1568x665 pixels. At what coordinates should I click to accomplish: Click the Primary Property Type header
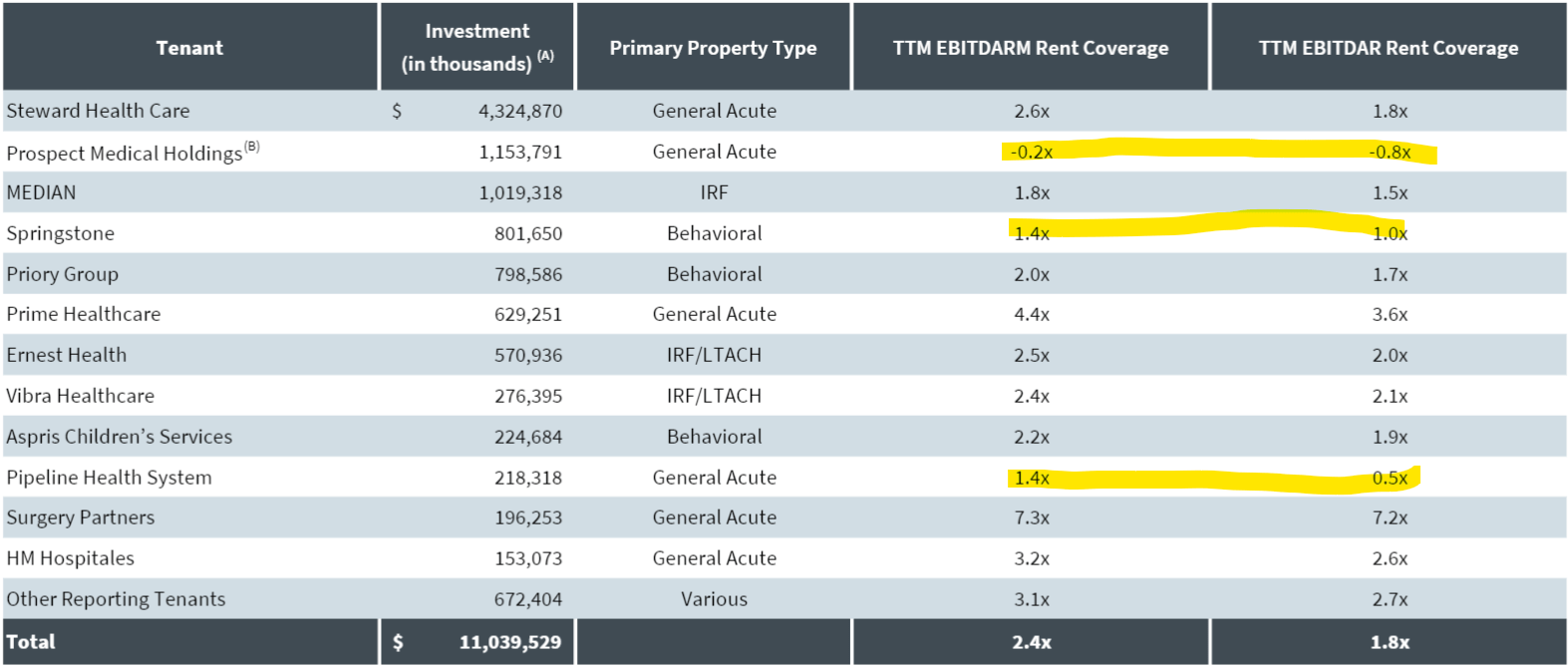coord(714,48)
